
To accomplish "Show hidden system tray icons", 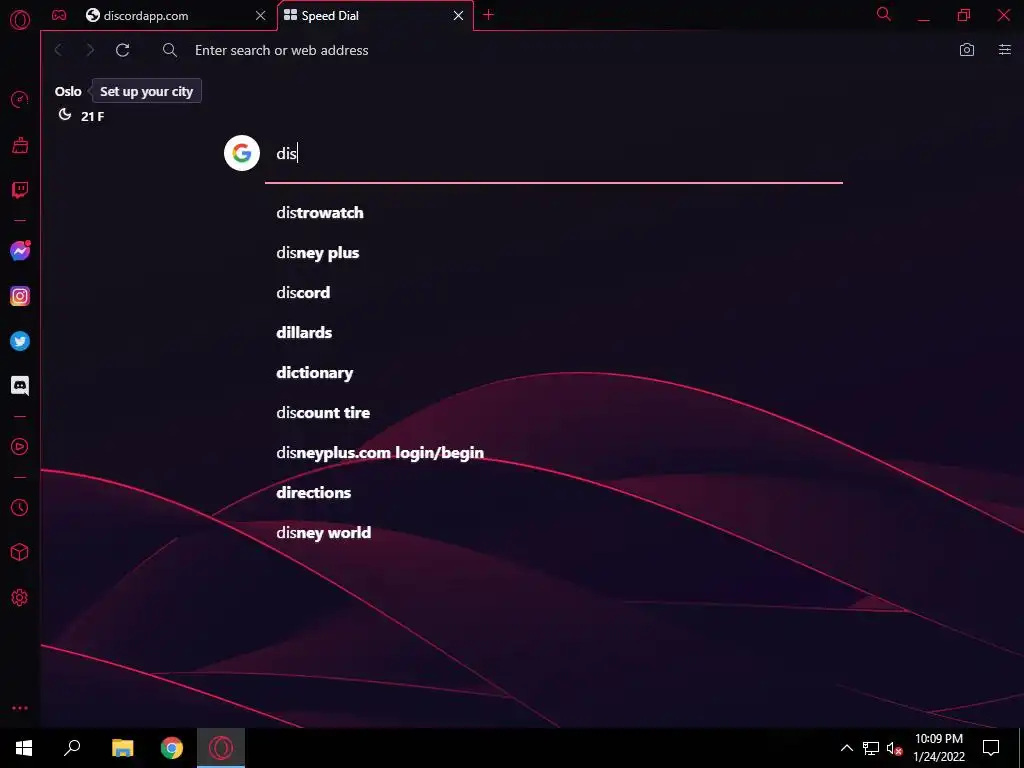I will [x=846, y=748].
